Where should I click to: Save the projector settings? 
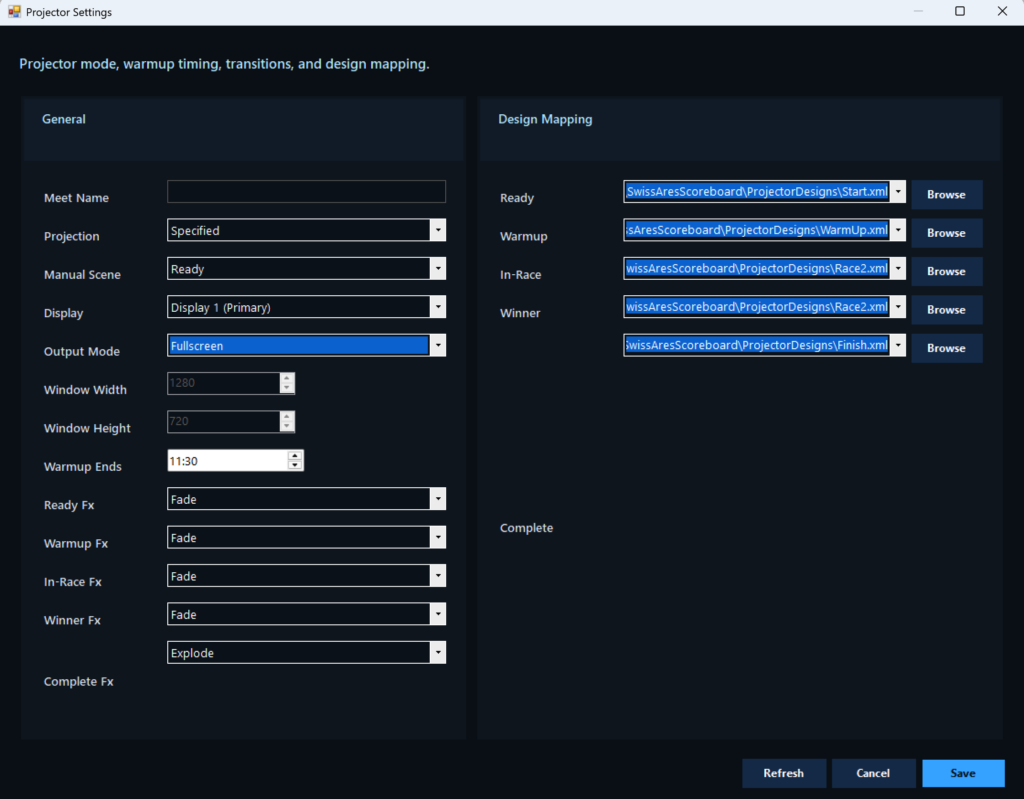(x=963, y=773)
